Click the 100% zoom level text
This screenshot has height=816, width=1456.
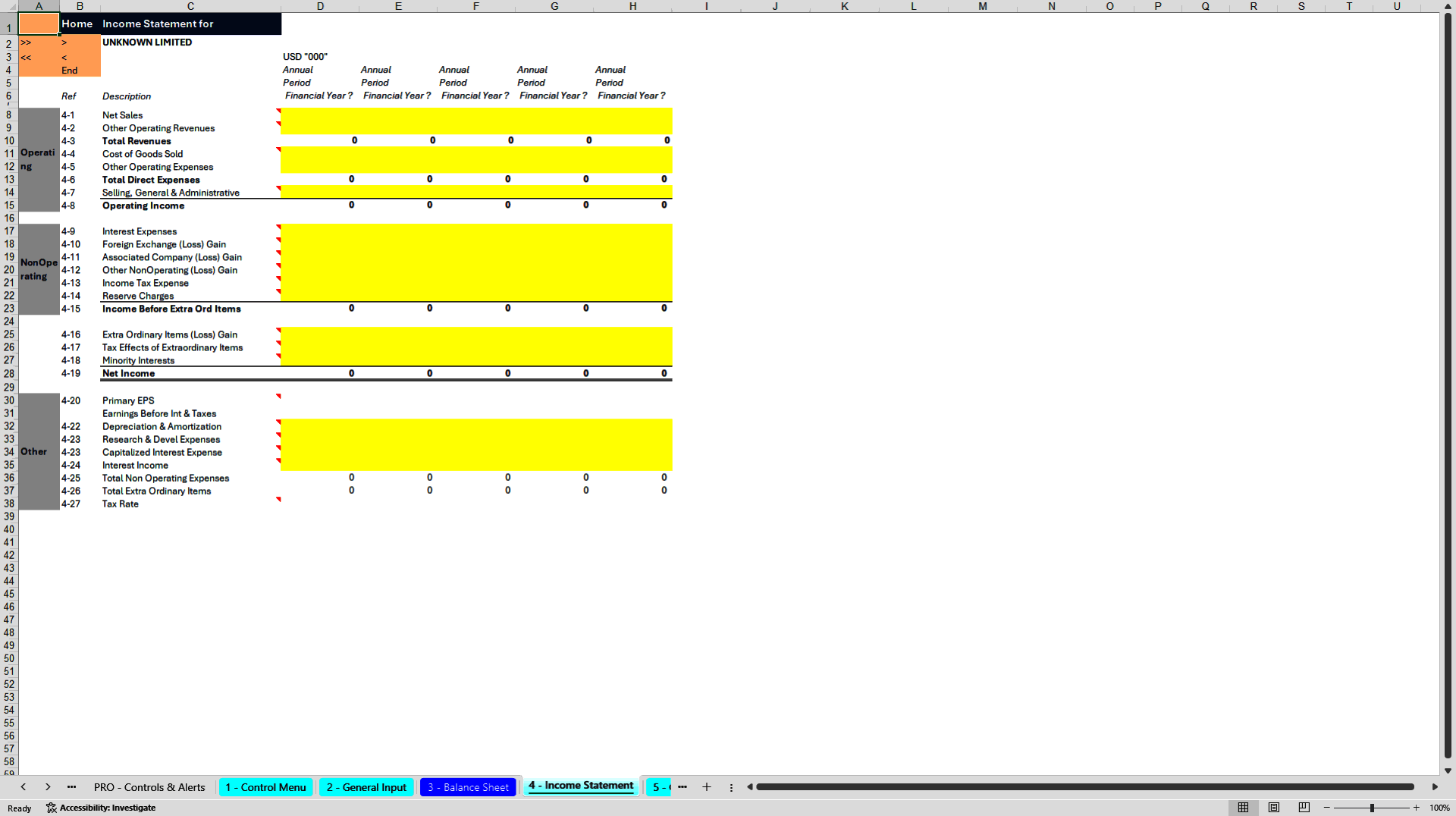tap(1439, 808)
